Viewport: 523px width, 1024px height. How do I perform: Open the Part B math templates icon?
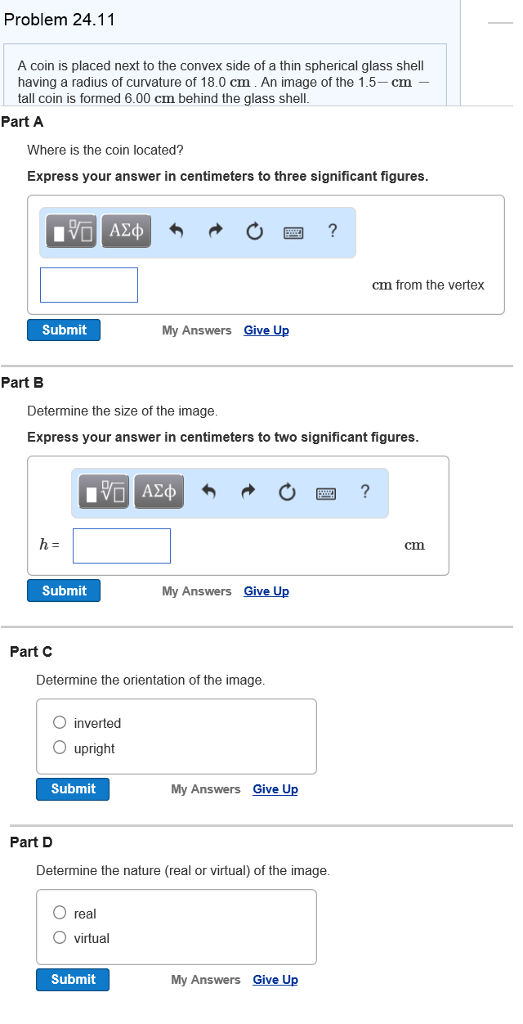[x=105, y=492]
